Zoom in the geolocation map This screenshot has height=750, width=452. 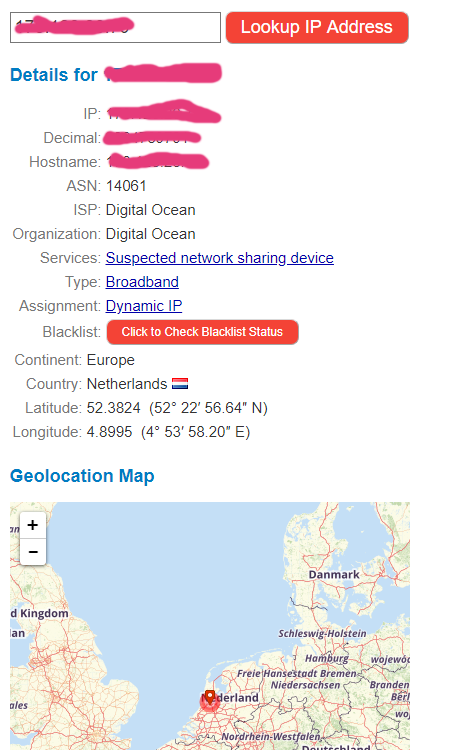(33, 525)
